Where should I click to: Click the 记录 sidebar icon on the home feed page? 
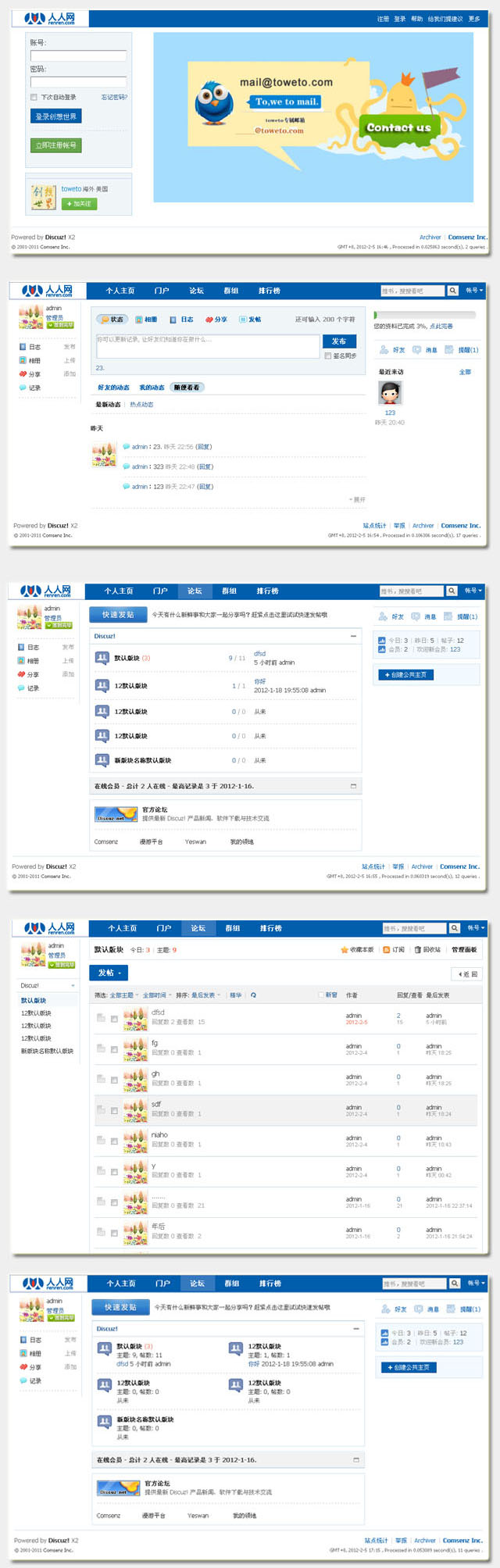(23, 388)
